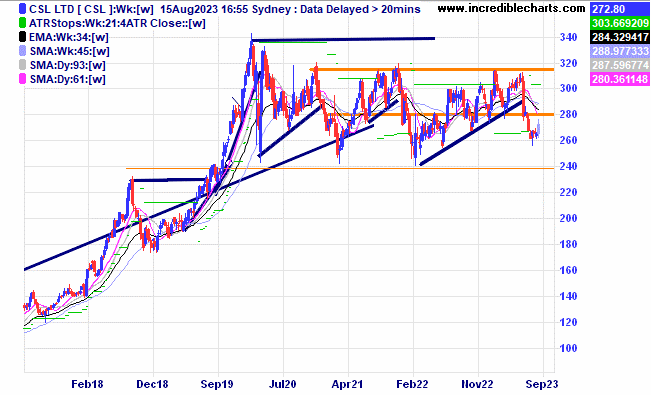Click the Nov22 date axis label
Screen dimensions: 651x395
click(x=477, y=384)
